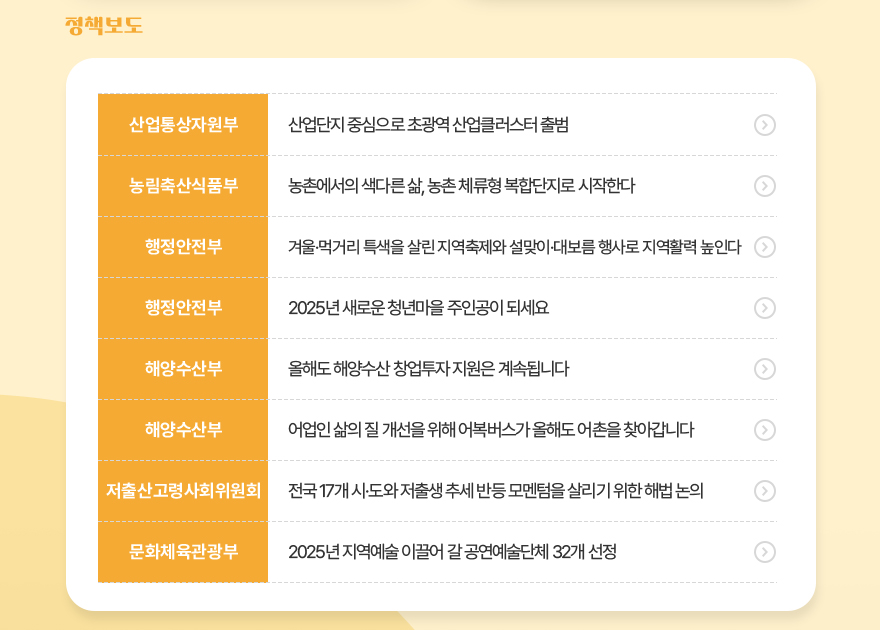The width and height of the screenshot is (880, 630).
Task: Click arrow icon beside 농촌 체류형 복합단지 headline
Action: (x=764, y=186)
